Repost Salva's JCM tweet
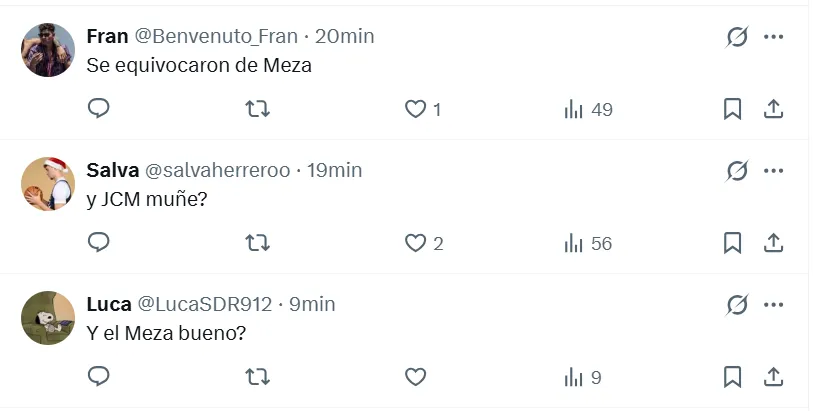This screenshot has width=813, height=411. tap(258, 243)
